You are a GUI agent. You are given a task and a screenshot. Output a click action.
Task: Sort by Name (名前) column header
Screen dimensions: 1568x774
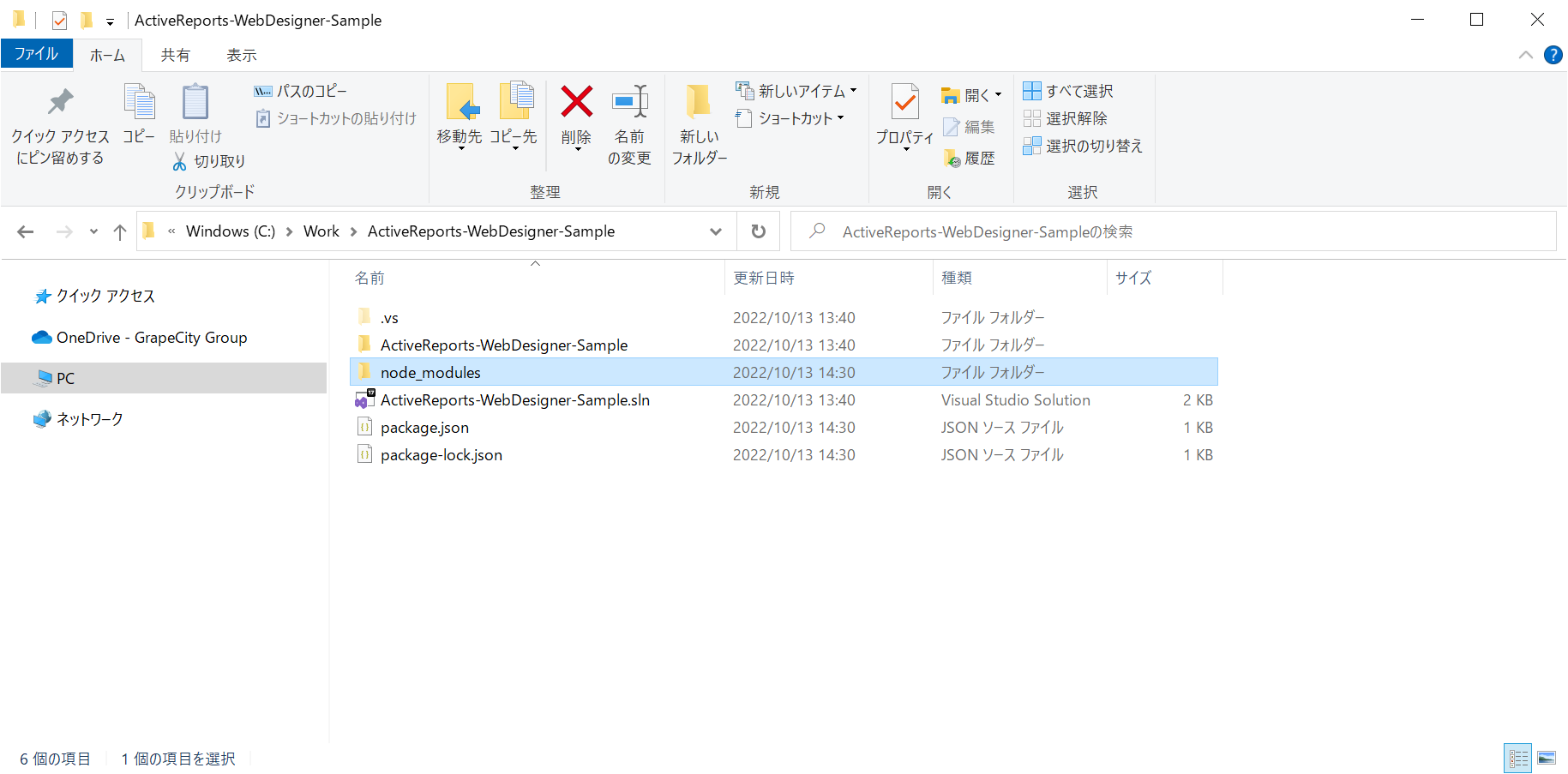[369, 278]
